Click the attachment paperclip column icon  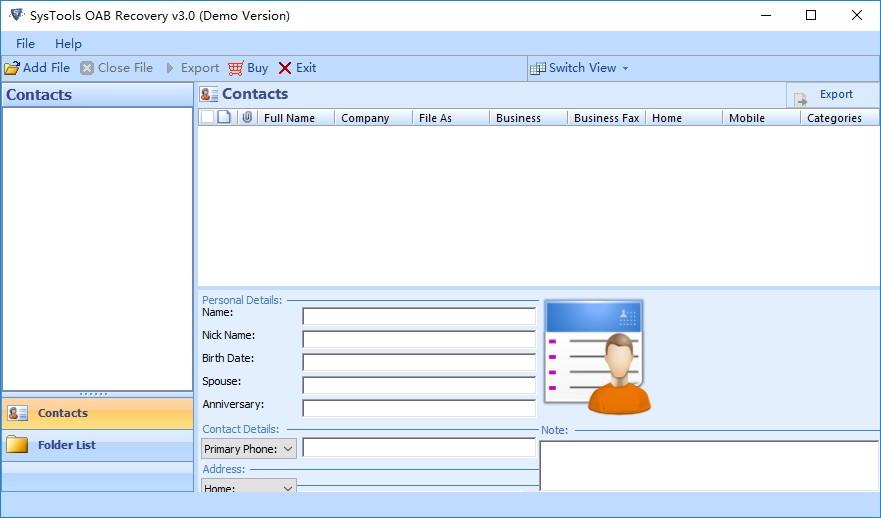247,117
